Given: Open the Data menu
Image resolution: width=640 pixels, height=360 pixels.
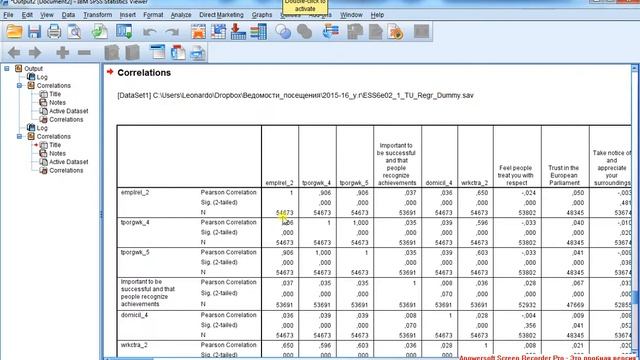Looking at the screenshot, I should point(68,15).
